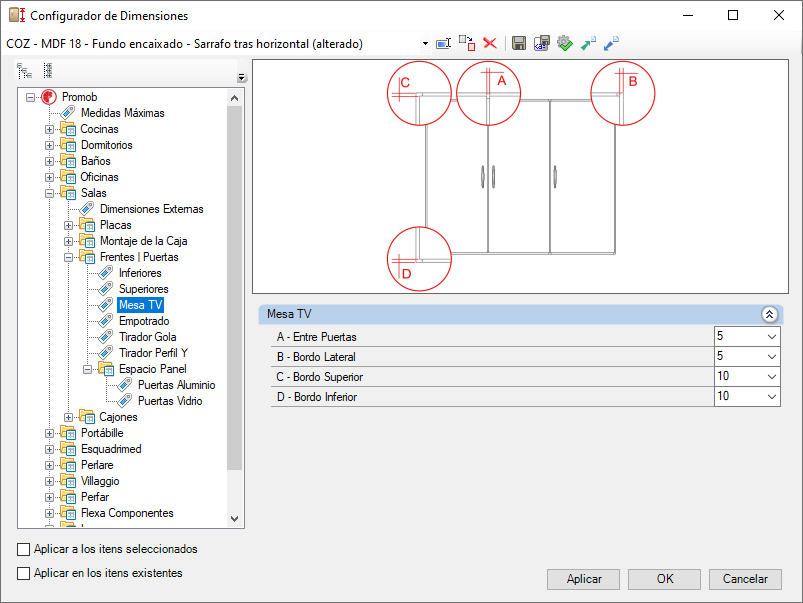Viewport: 803px width, 603px height.
Task: Collapse the Frentes | Puertas node
Action: point(68,257)
